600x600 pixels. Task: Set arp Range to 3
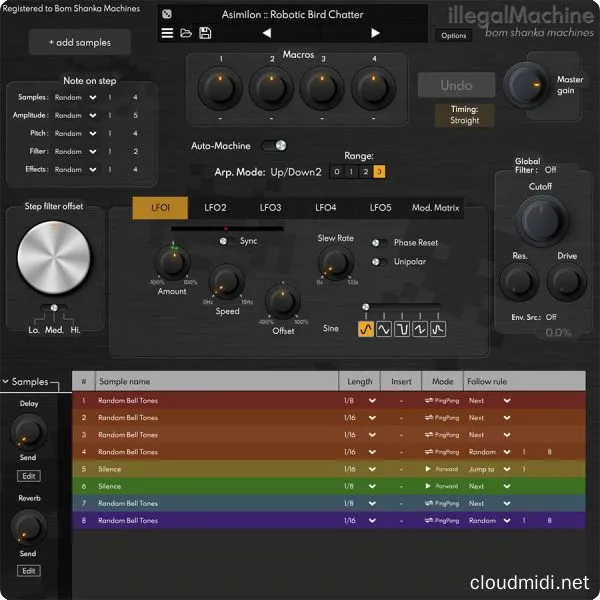[379, 171]
